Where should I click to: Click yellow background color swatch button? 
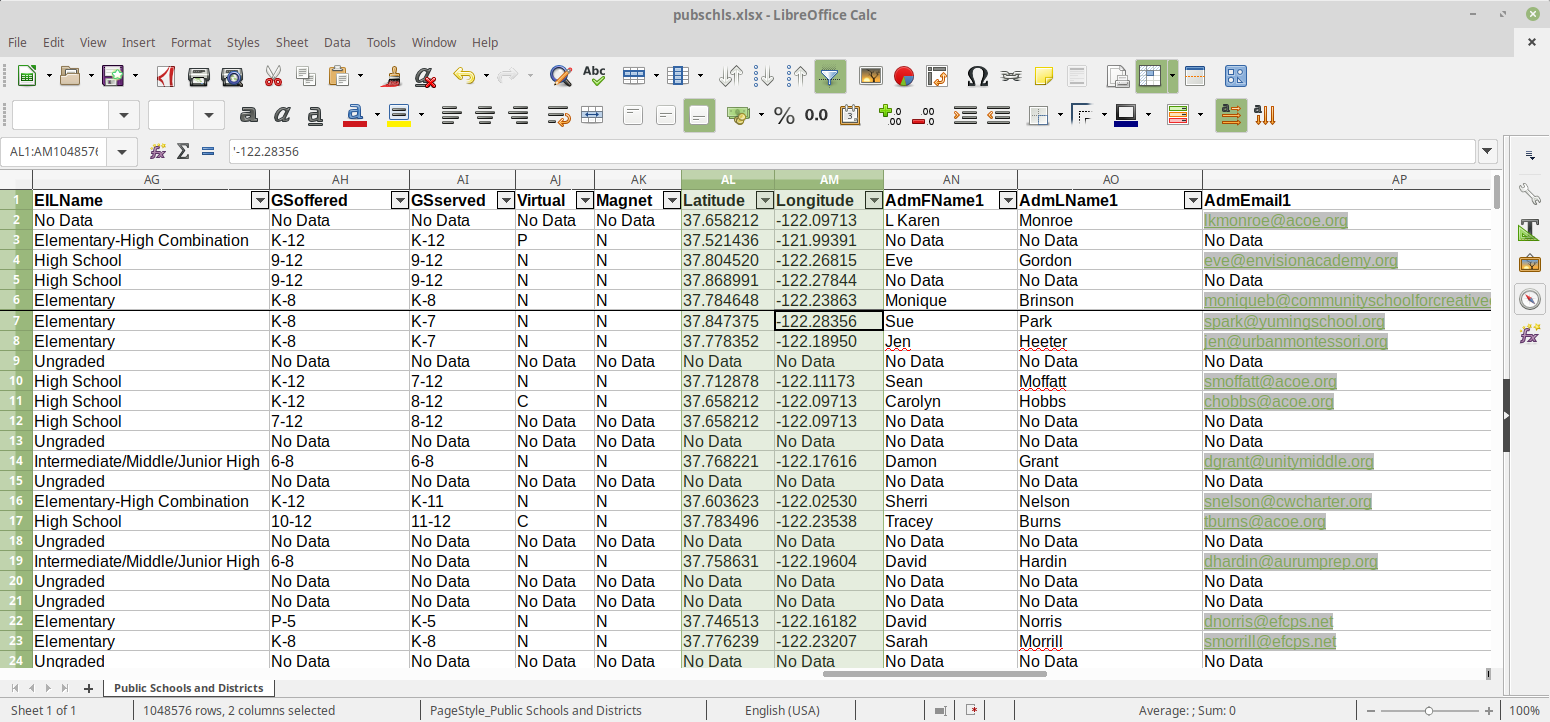tap(399, 115)
